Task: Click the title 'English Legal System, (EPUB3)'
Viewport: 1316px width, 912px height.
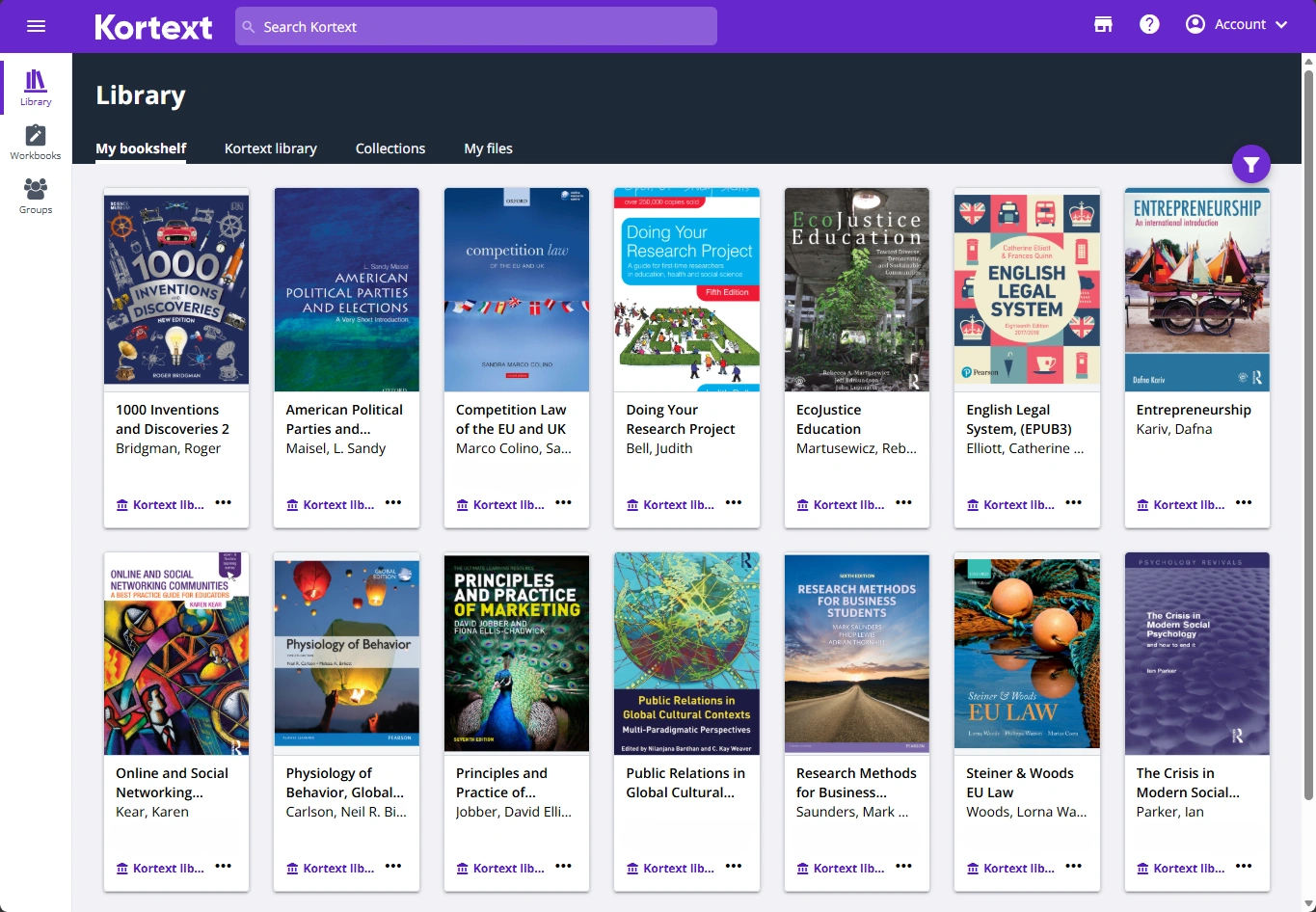Action: [x=1019, y=419]
